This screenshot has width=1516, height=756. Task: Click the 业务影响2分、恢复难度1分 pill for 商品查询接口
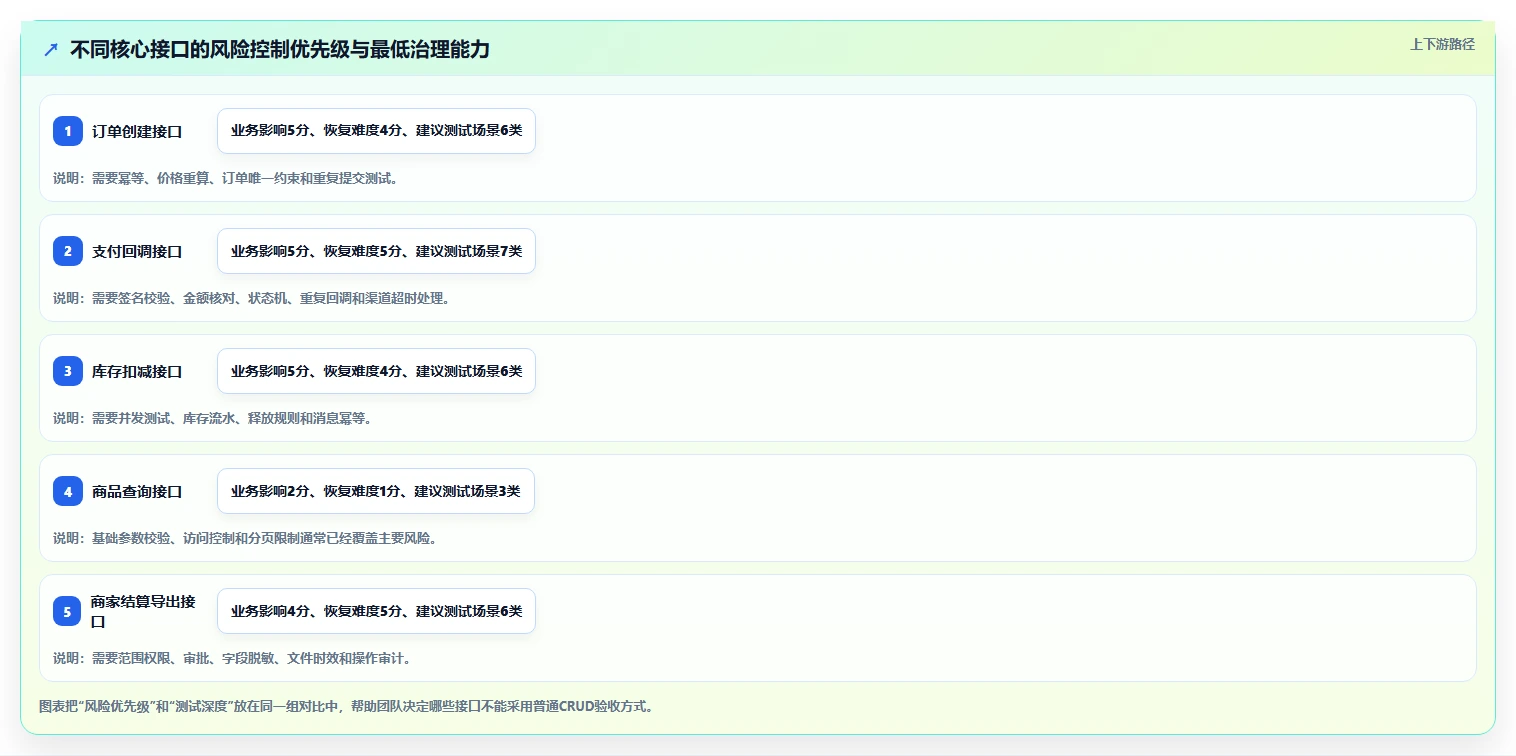(376, 491)
